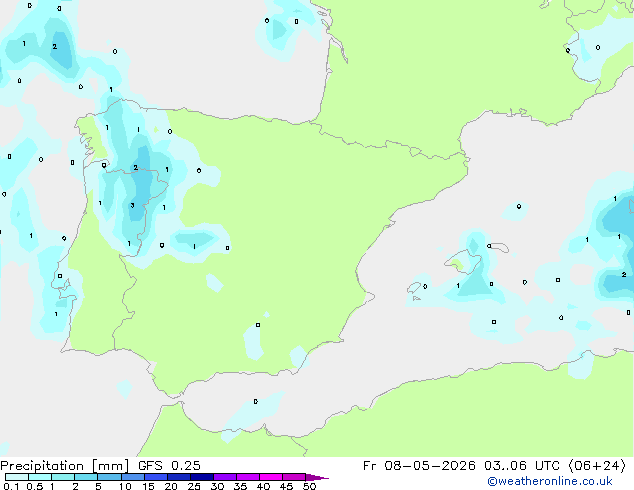Pick the 10–15 mm legend color swatch

[132, 477]
